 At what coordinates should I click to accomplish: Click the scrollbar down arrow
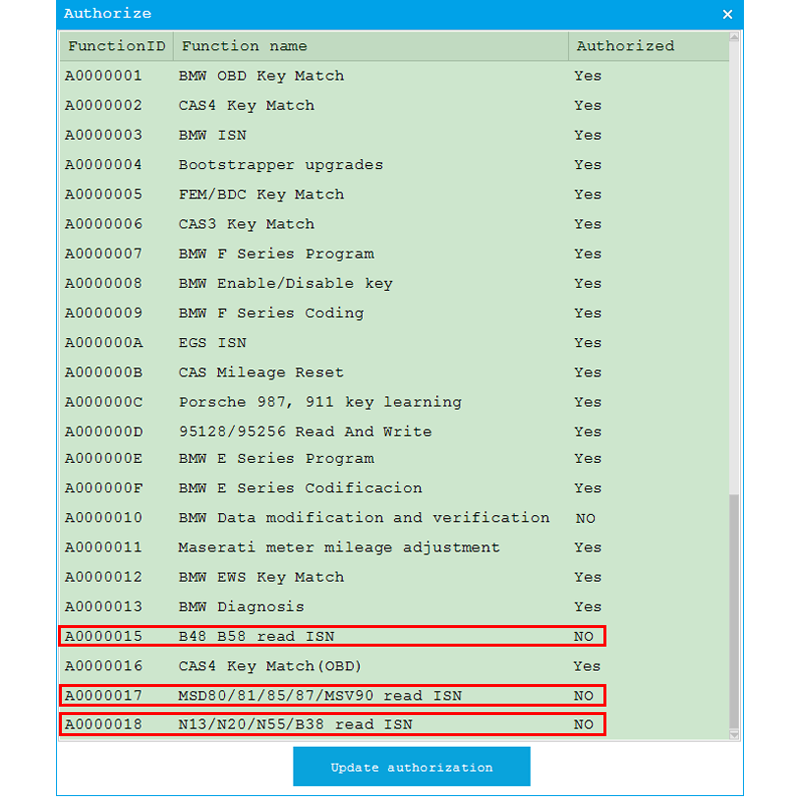[x=734, y=735]
